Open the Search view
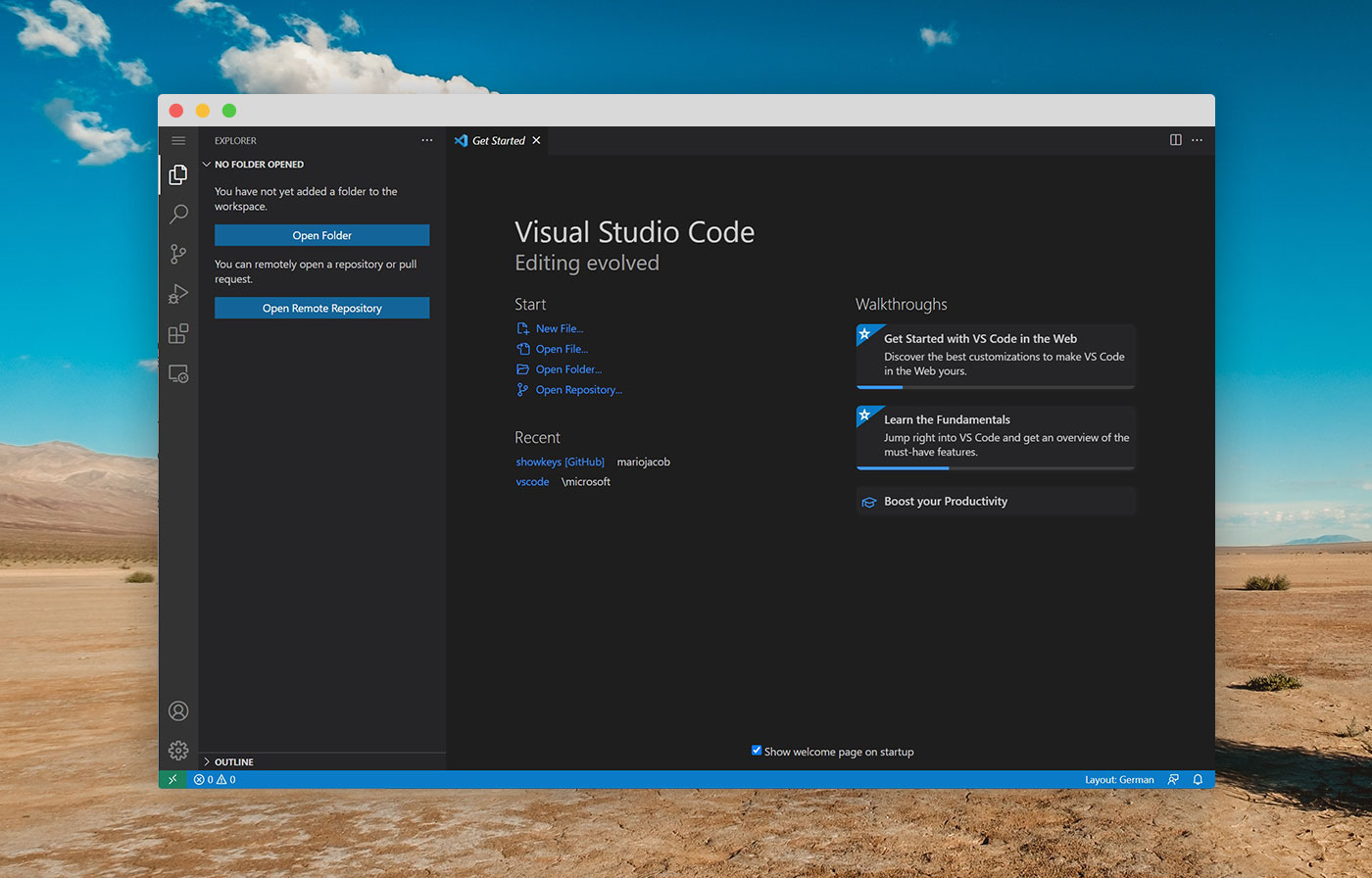This screenshot has height=878, width=1372. coord(178,215)
